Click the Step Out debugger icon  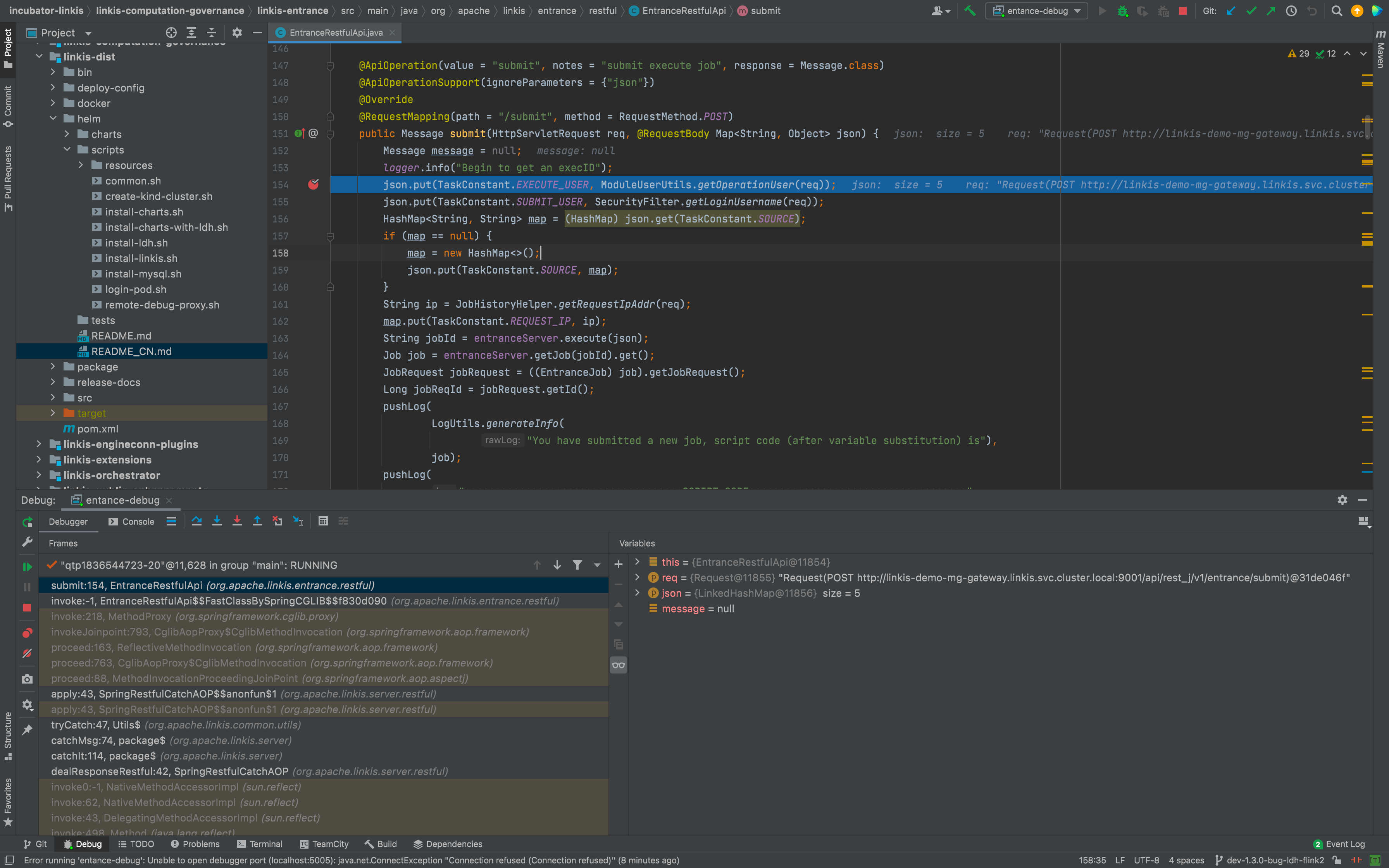tap(257, 521)
